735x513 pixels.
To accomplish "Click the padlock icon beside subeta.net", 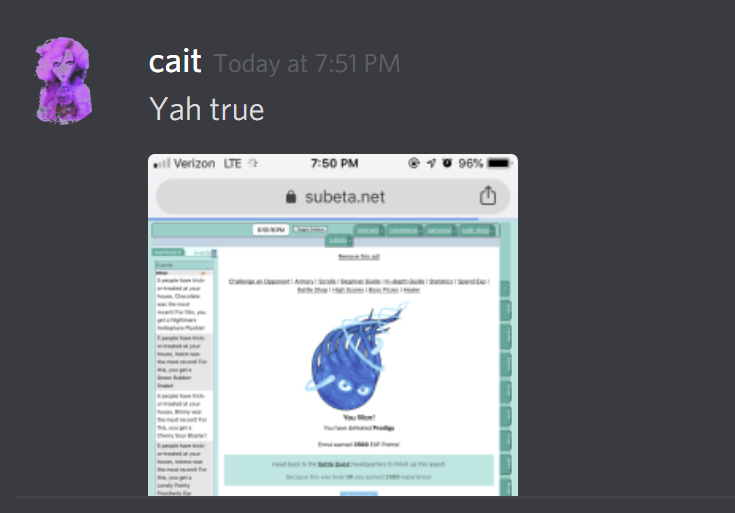I will (291, 196).
